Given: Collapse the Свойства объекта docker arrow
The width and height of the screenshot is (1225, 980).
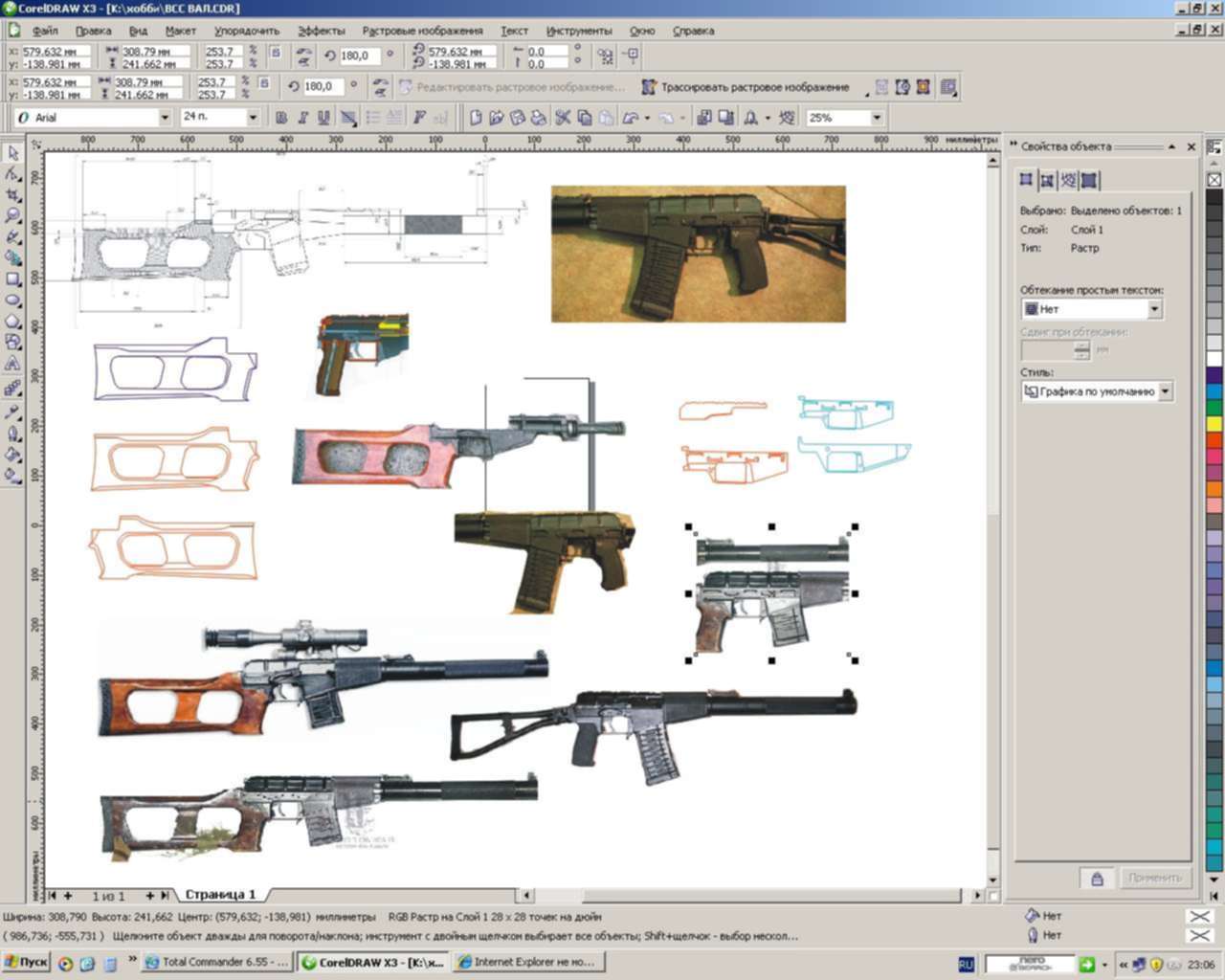Looking at the screenshot, I should (x=1171, y=146).
